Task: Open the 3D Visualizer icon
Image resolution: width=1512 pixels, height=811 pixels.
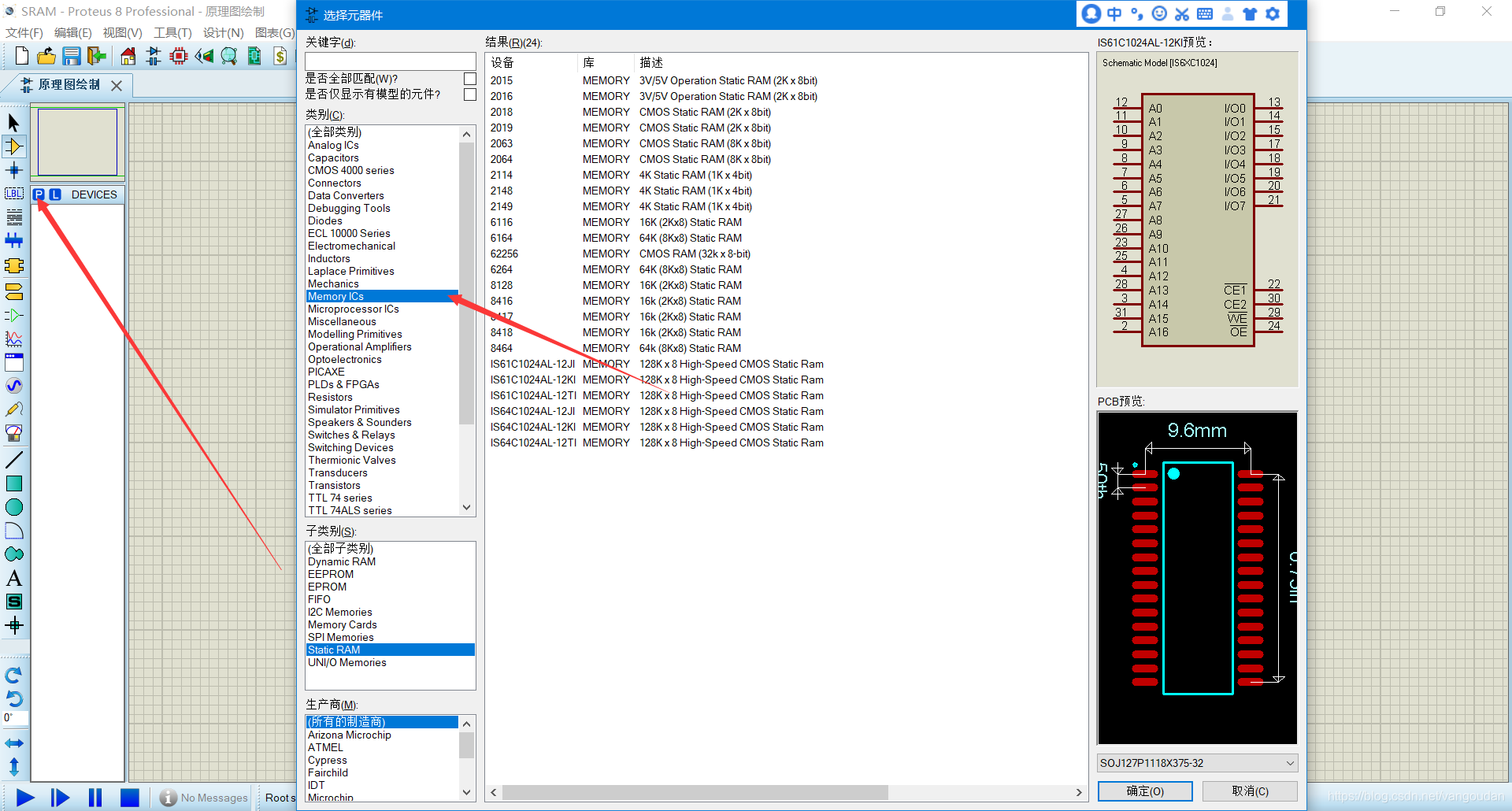Action: (204, 56)
